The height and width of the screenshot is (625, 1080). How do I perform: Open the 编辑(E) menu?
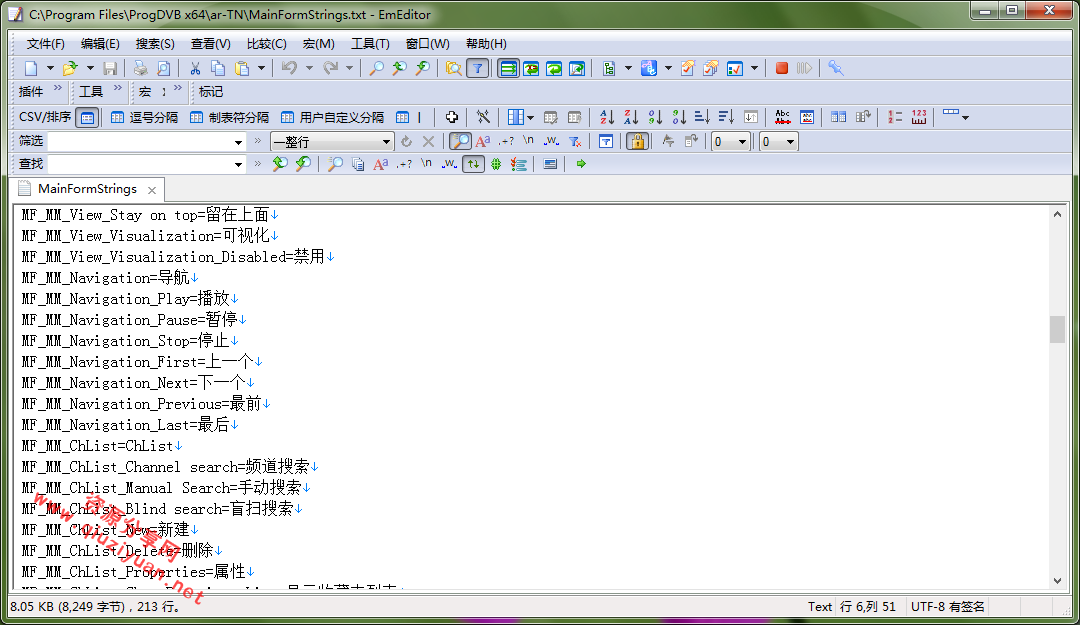click(x=100, y=44)
